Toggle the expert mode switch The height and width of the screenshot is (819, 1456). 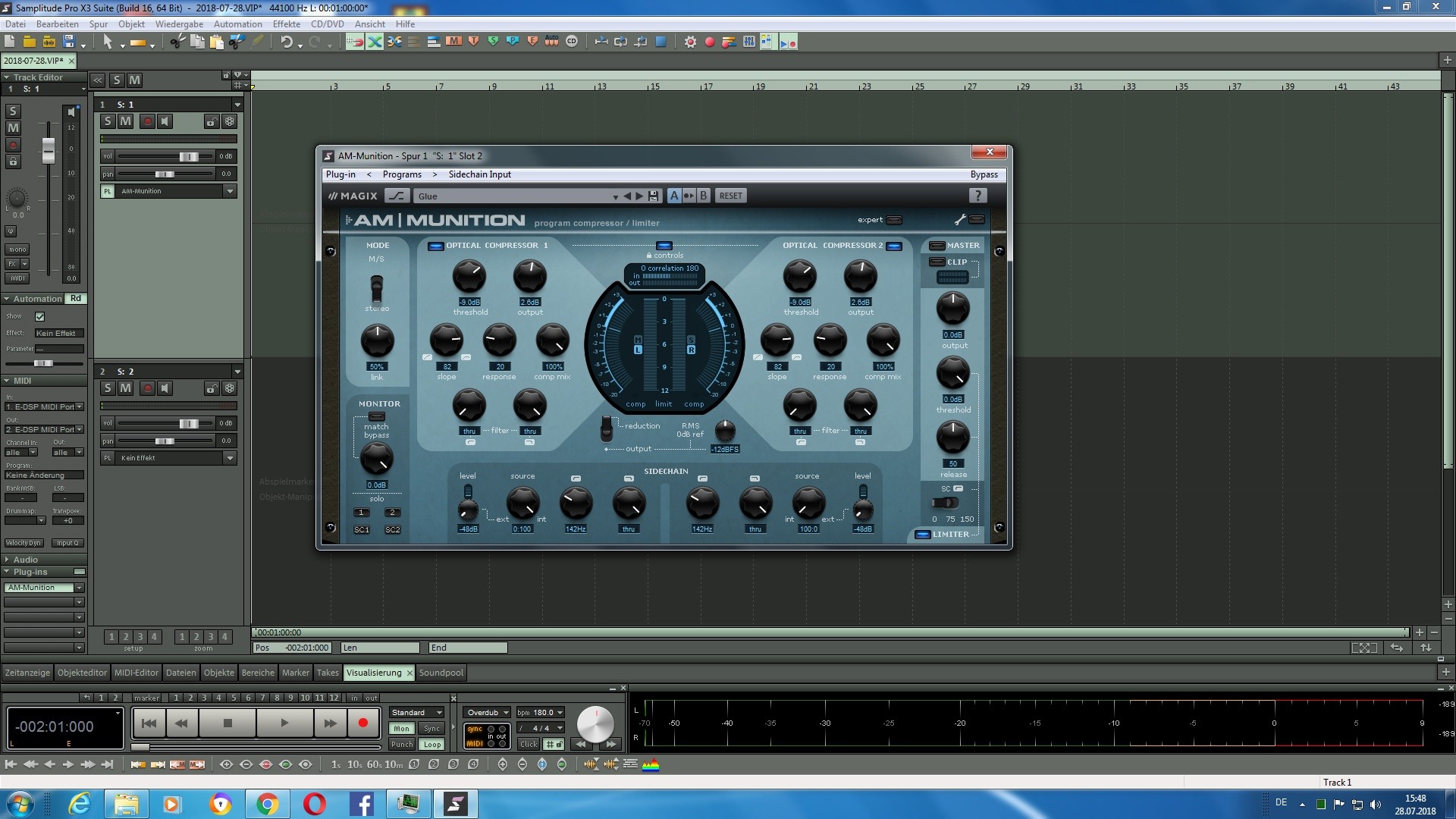coord(894,220)
